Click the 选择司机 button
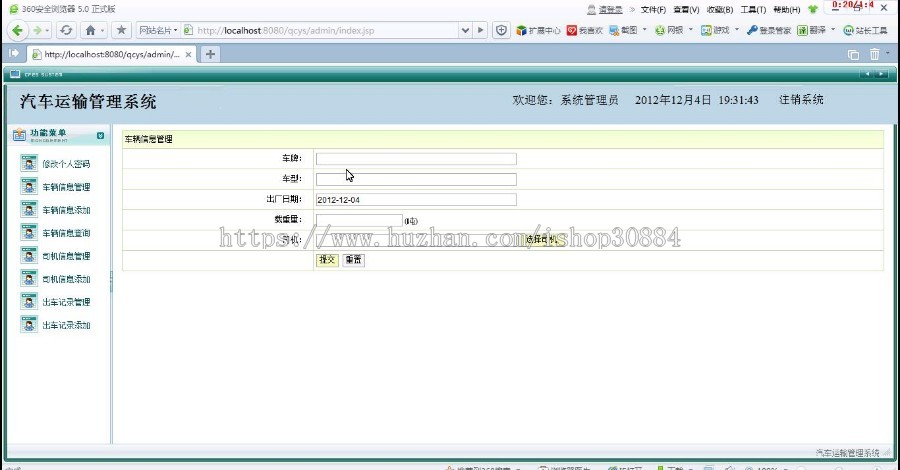Screen dimensions: 900x470 (x=542, y=240)
